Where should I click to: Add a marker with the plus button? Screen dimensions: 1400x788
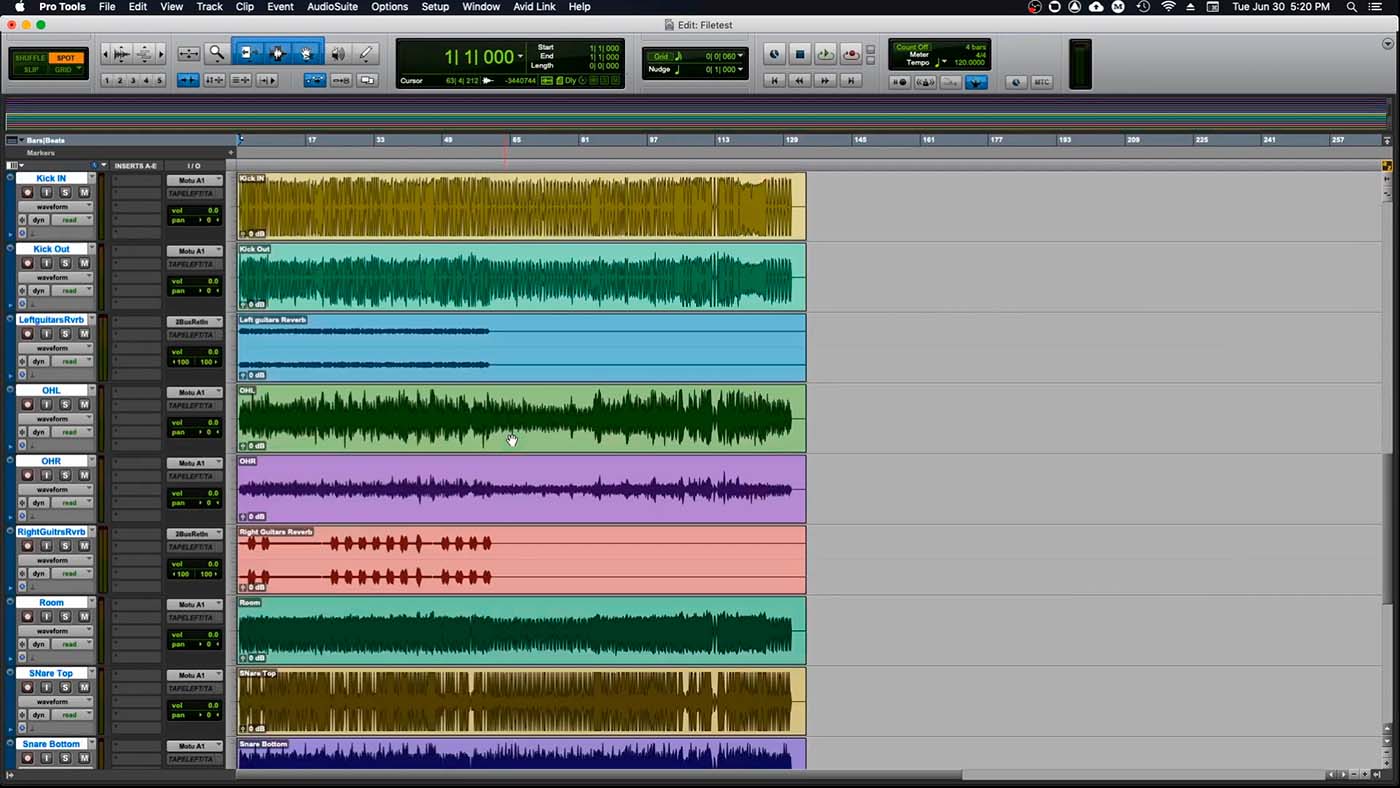[x=231, y=153]
